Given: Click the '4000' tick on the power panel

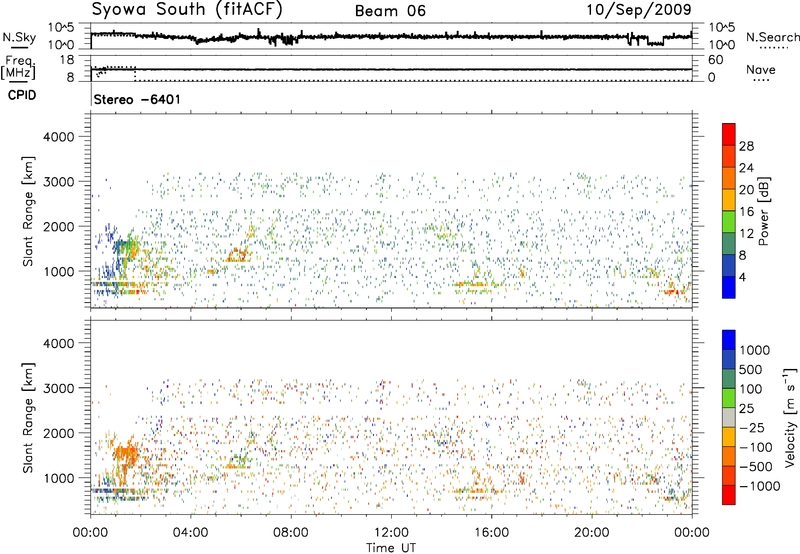Looking at the screenshot, I should [x=58, y=137].
